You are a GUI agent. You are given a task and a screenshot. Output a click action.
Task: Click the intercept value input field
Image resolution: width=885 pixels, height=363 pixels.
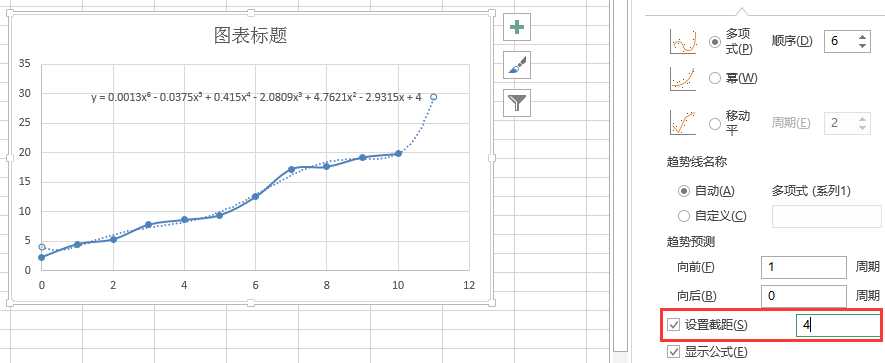click(838, 326)
